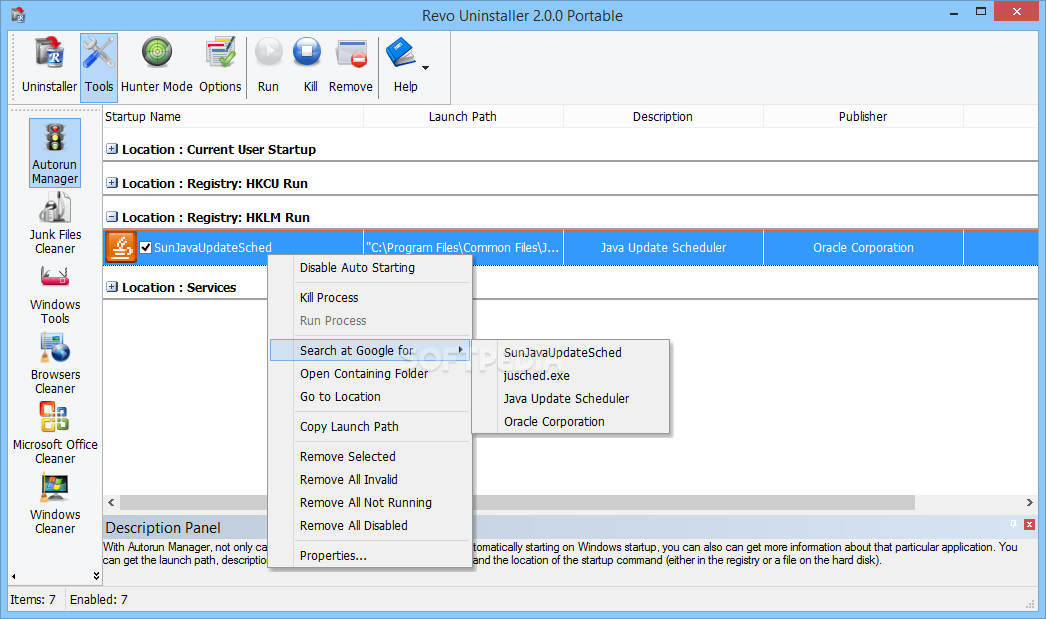Open Junk Files Cleaner
Screen dimensions: 1046x619
click(55, 223)
